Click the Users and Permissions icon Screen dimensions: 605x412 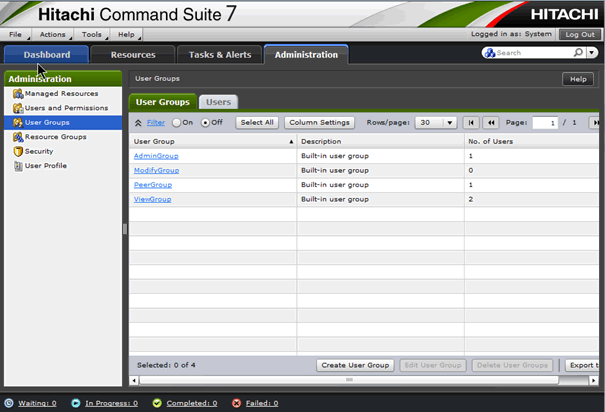pos(18,108)
